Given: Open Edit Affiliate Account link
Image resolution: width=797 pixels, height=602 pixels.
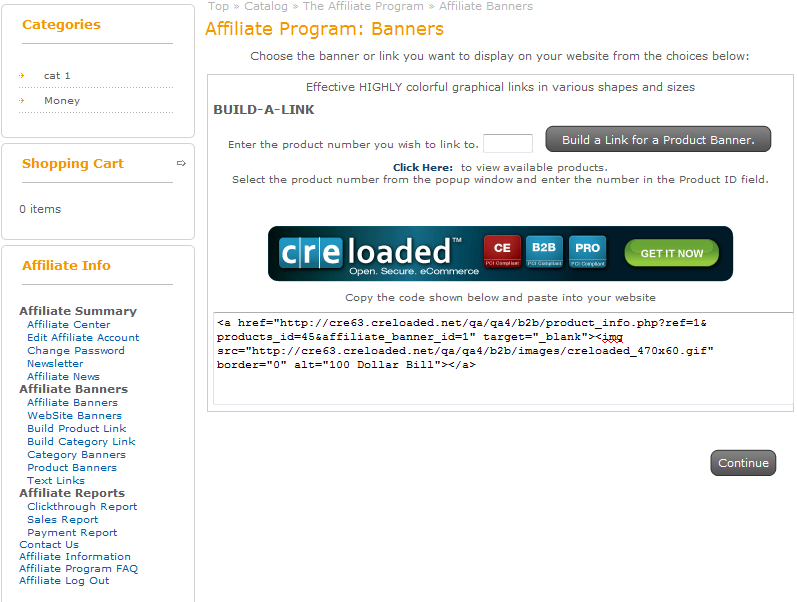Looking at the screenshot, I should pos(83,338).
